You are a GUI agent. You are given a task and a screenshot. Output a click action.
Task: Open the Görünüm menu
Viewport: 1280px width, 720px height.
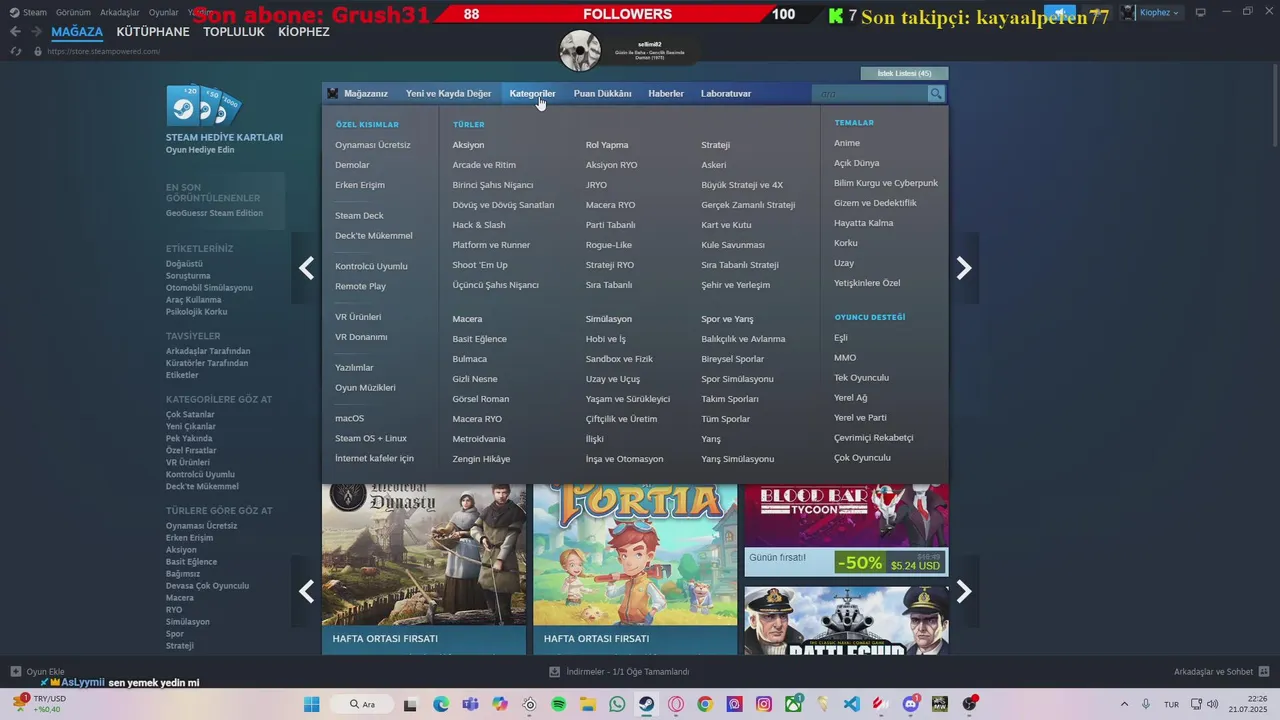(x=73, y=12)
